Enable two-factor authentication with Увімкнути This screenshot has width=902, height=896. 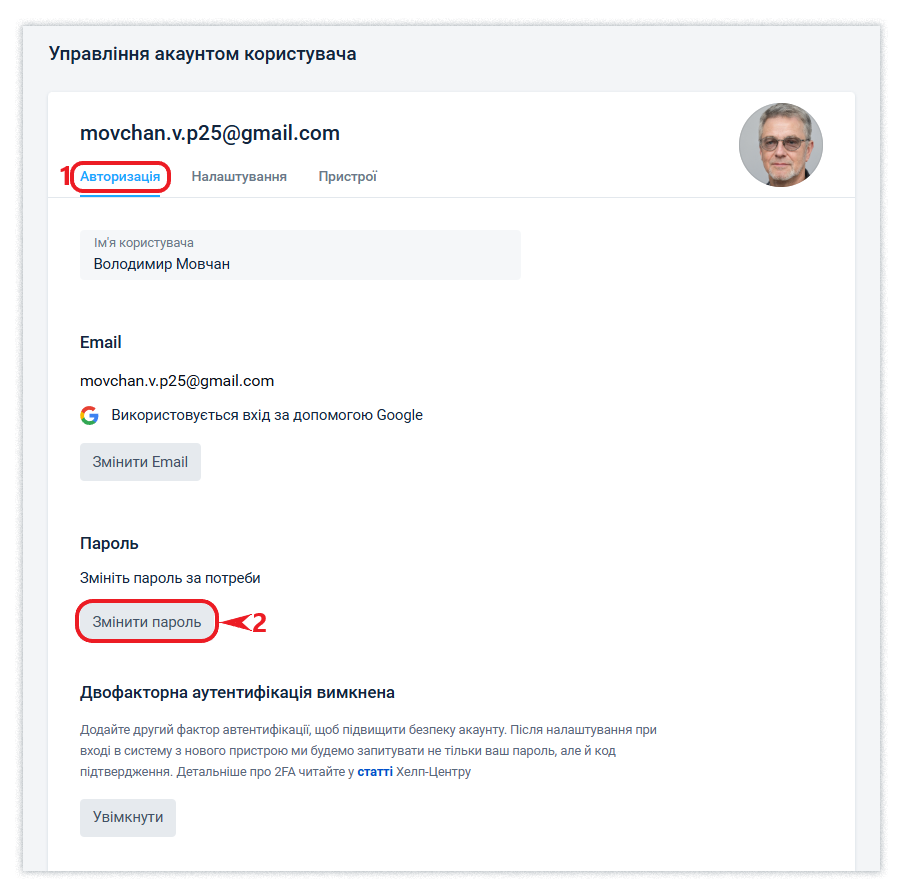click(x=128, y=817)
